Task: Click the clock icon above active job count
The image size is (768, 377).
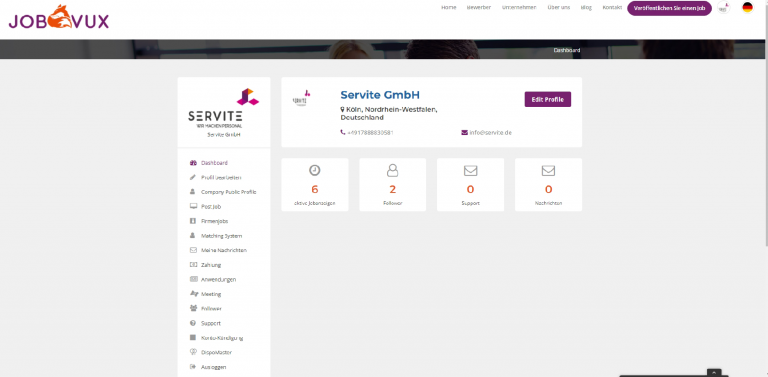Action: click(314, 170)
